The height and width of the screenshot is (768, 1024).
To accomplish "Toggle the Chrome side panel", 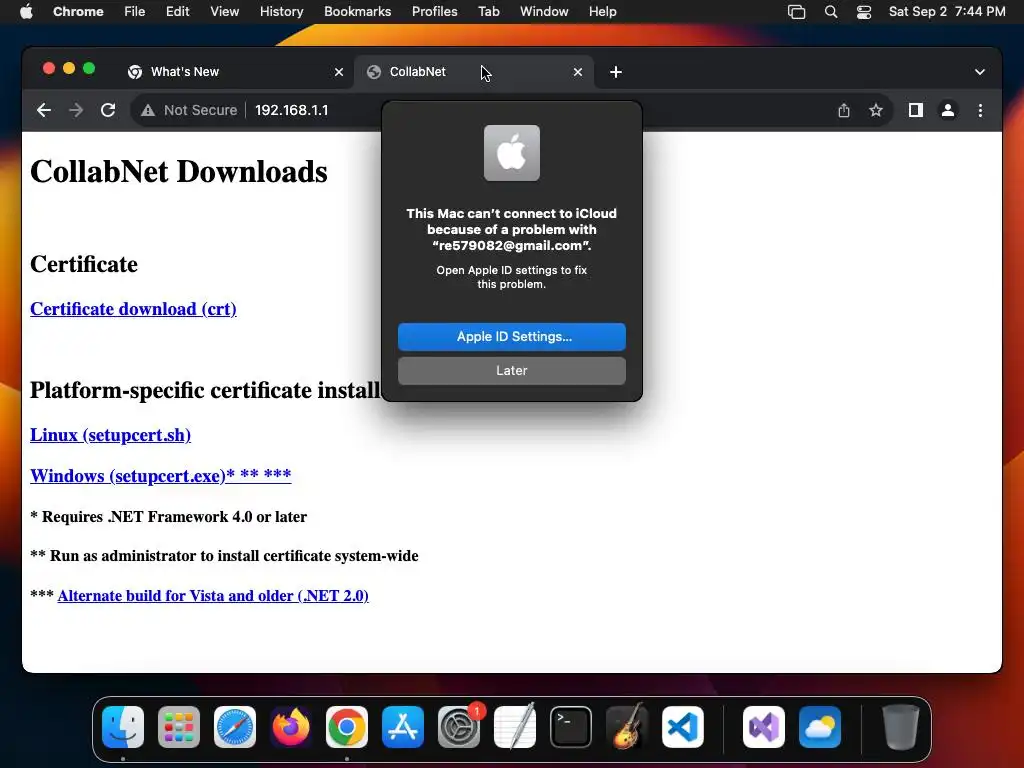I will coord(916,110).
